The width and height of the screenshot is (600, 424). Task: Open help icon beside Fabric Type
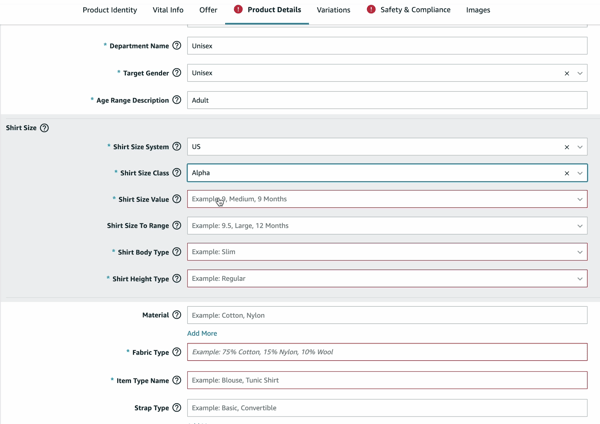(176, 352)
